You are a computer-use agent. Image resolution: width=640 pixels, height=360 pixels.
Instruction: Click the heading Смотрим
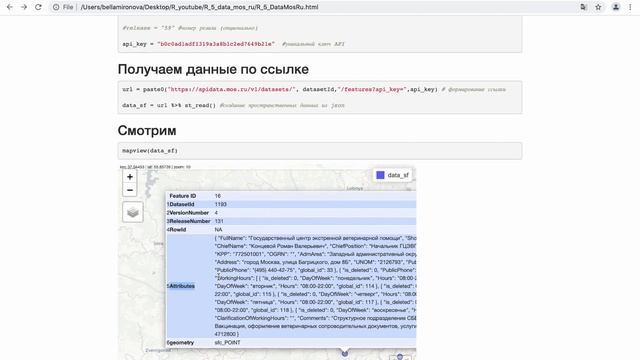[x=147, y=131]
